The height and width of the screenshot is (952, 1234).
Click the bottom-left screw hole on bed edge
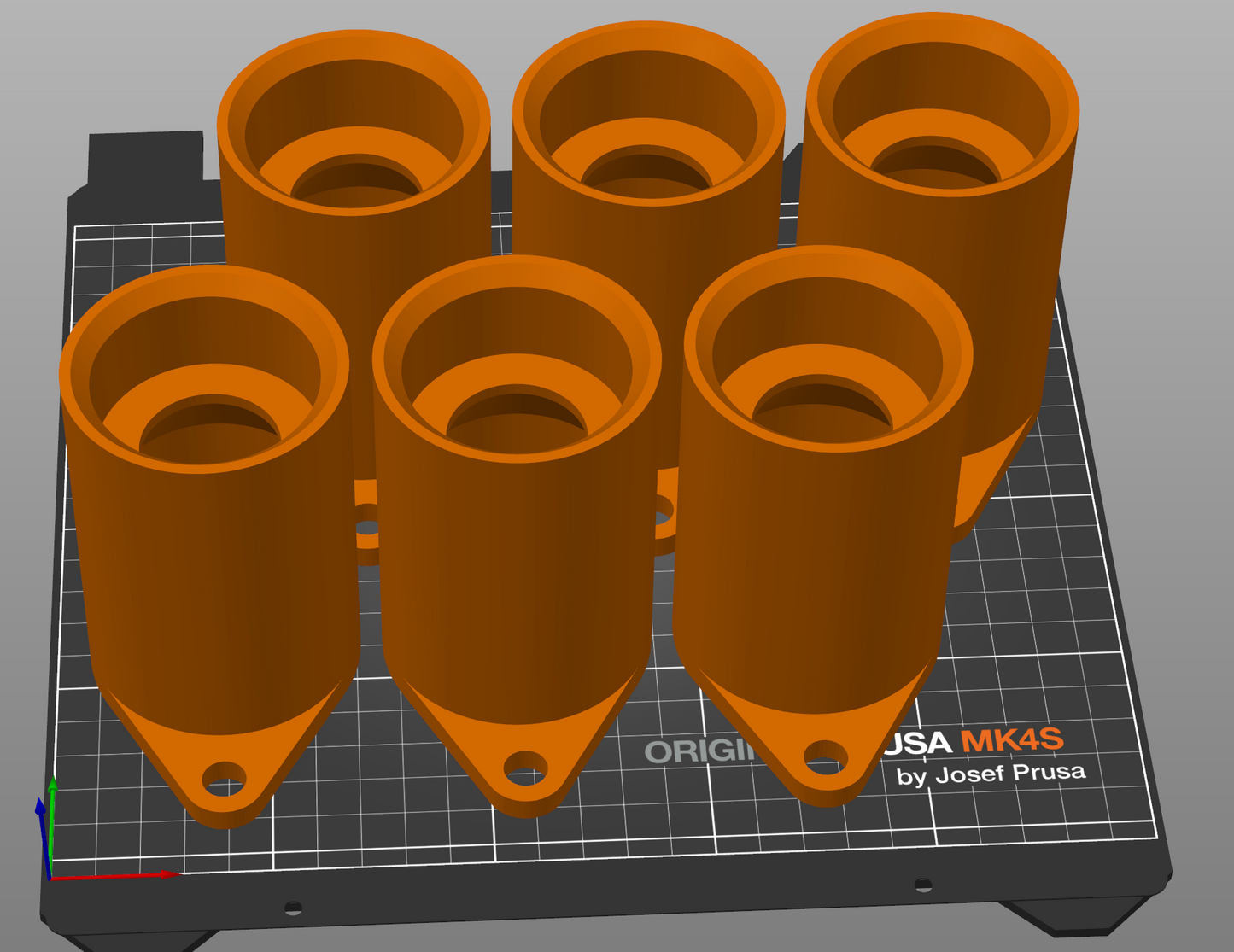pos(293,907)
